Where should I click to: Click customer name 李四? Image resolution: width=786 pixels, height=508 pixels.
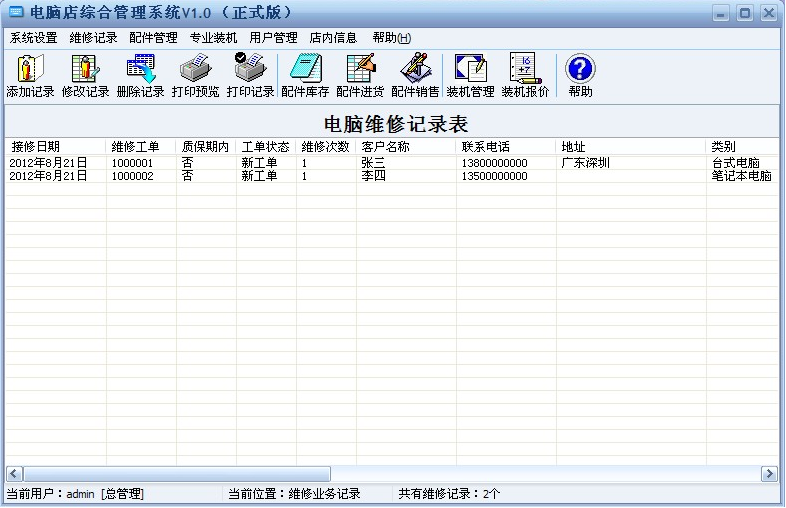[x=373, y=176]
